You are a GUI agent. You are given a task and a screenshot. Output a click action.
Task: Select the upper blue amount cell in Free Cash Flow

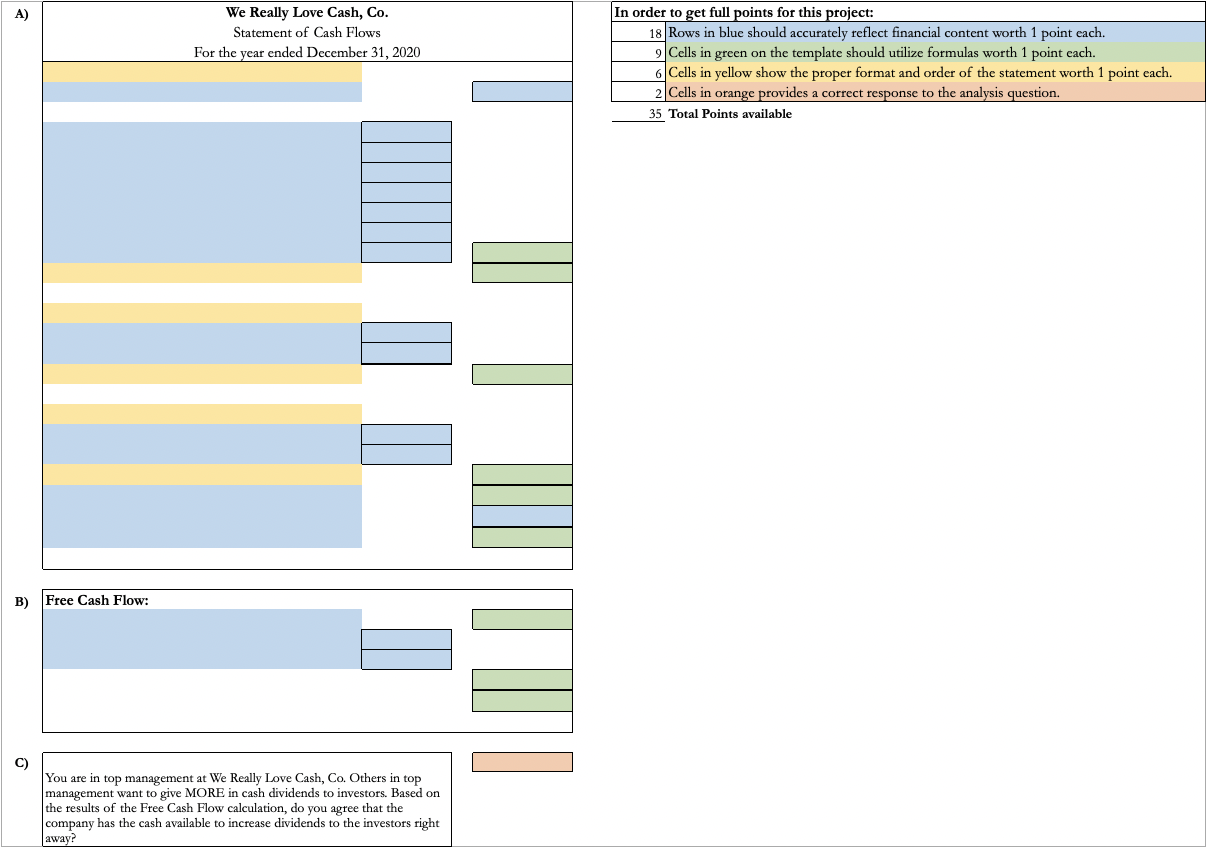[406, 639]
